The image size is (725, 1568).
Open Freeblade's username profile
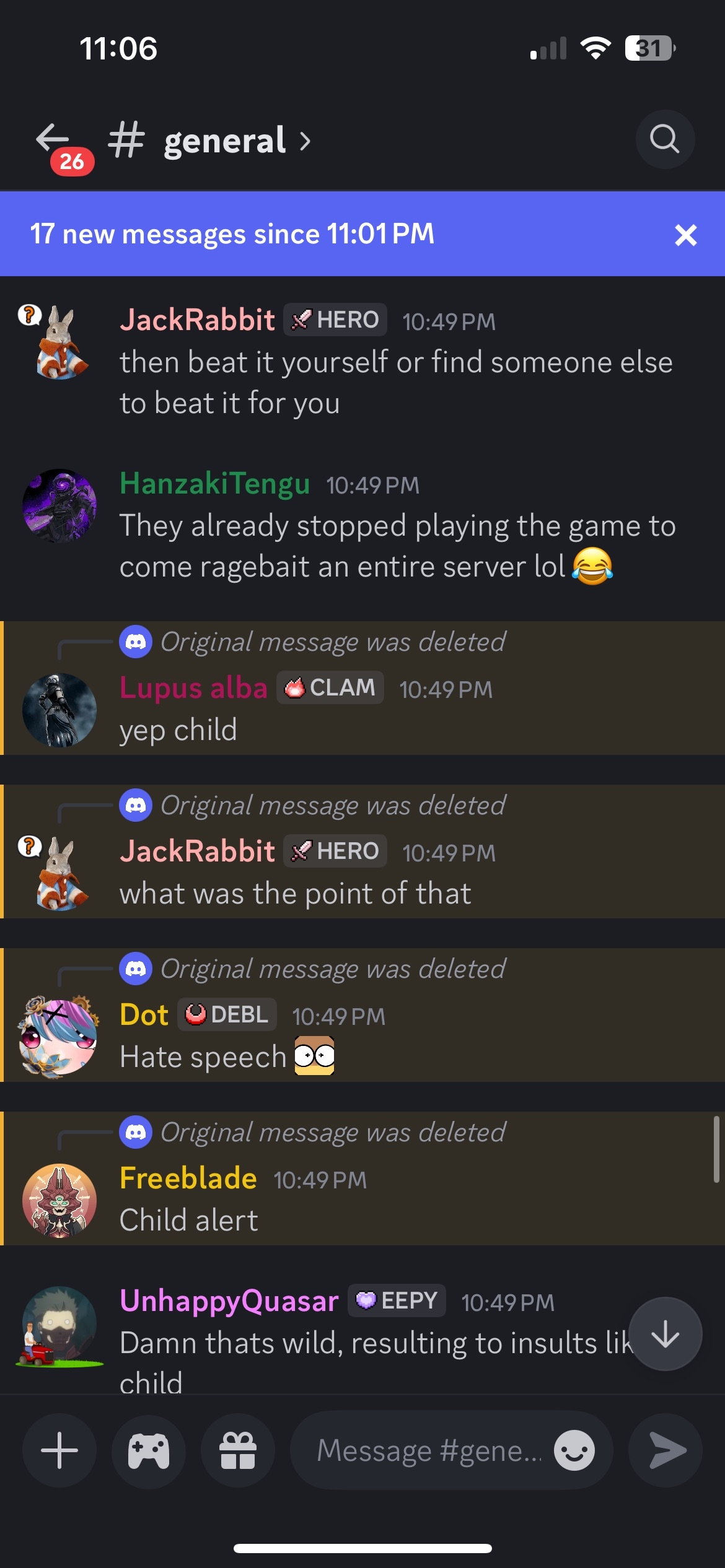tap(188, 1178)
